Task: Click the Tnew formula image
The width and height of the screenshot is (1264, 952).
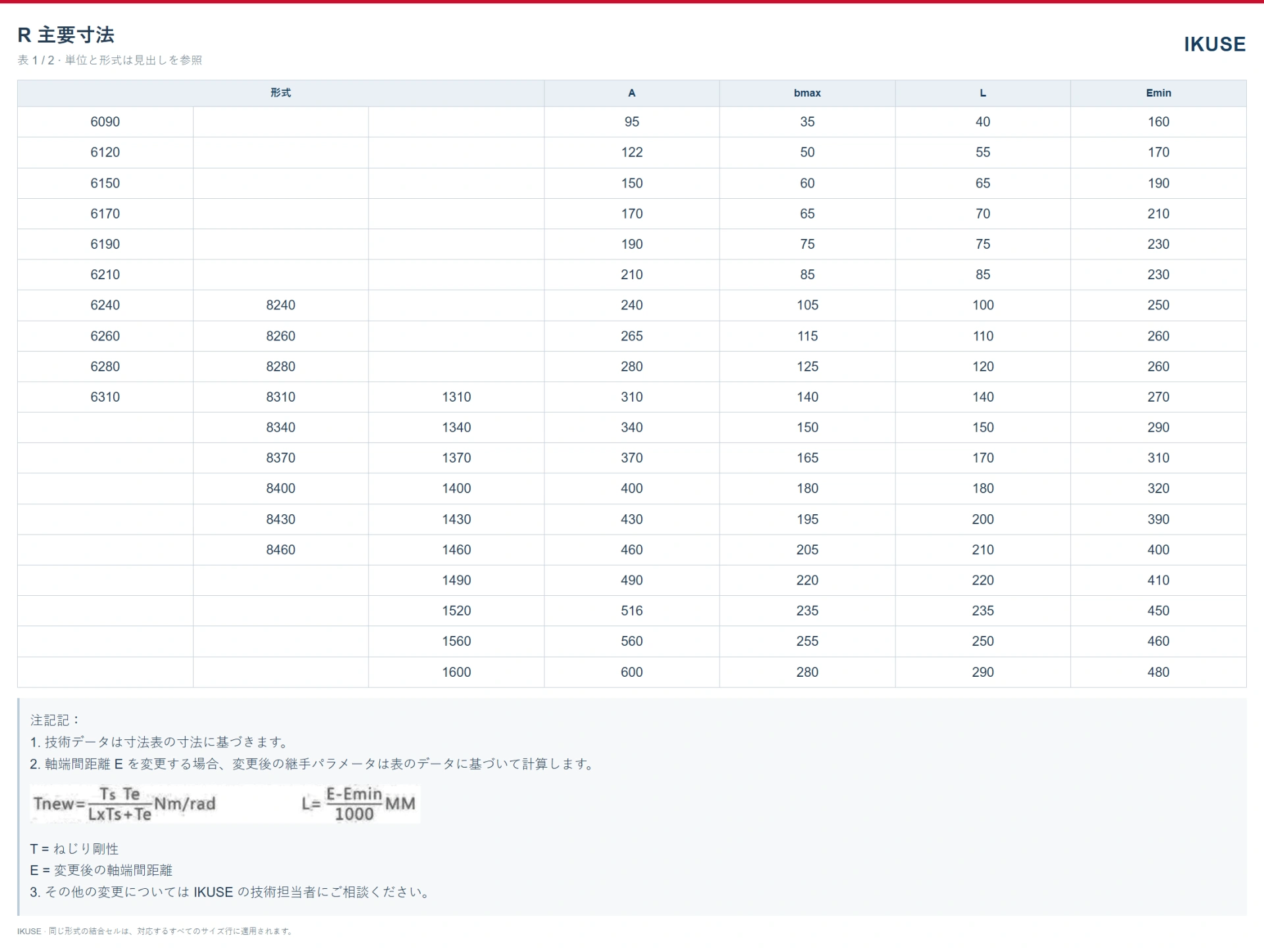Action: point(125,804)
